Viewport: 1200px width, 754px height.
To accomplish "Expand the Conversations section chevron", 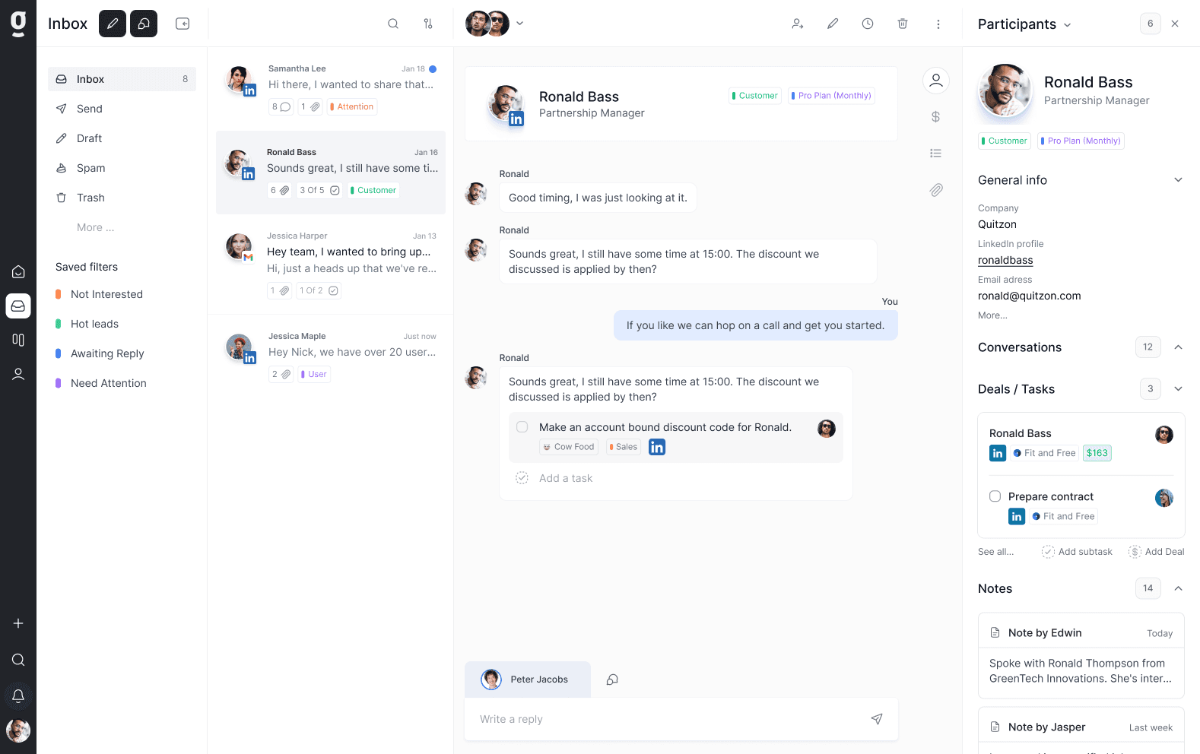I will (x=1178, y=347).
